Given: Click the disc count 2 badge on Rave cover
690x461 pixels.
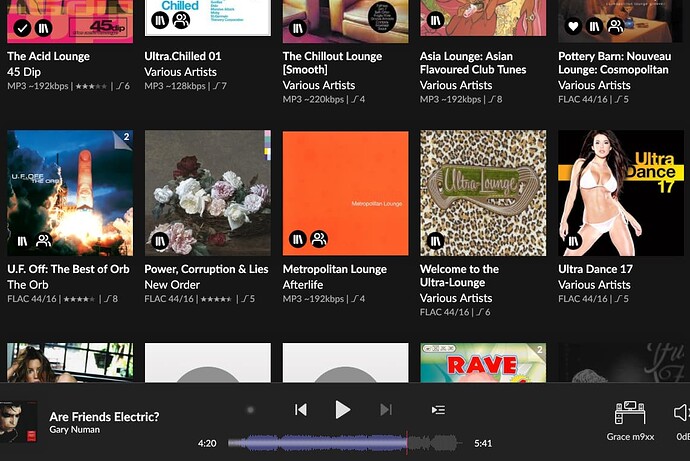Looking at the screenshot, I should coord(540,350).
